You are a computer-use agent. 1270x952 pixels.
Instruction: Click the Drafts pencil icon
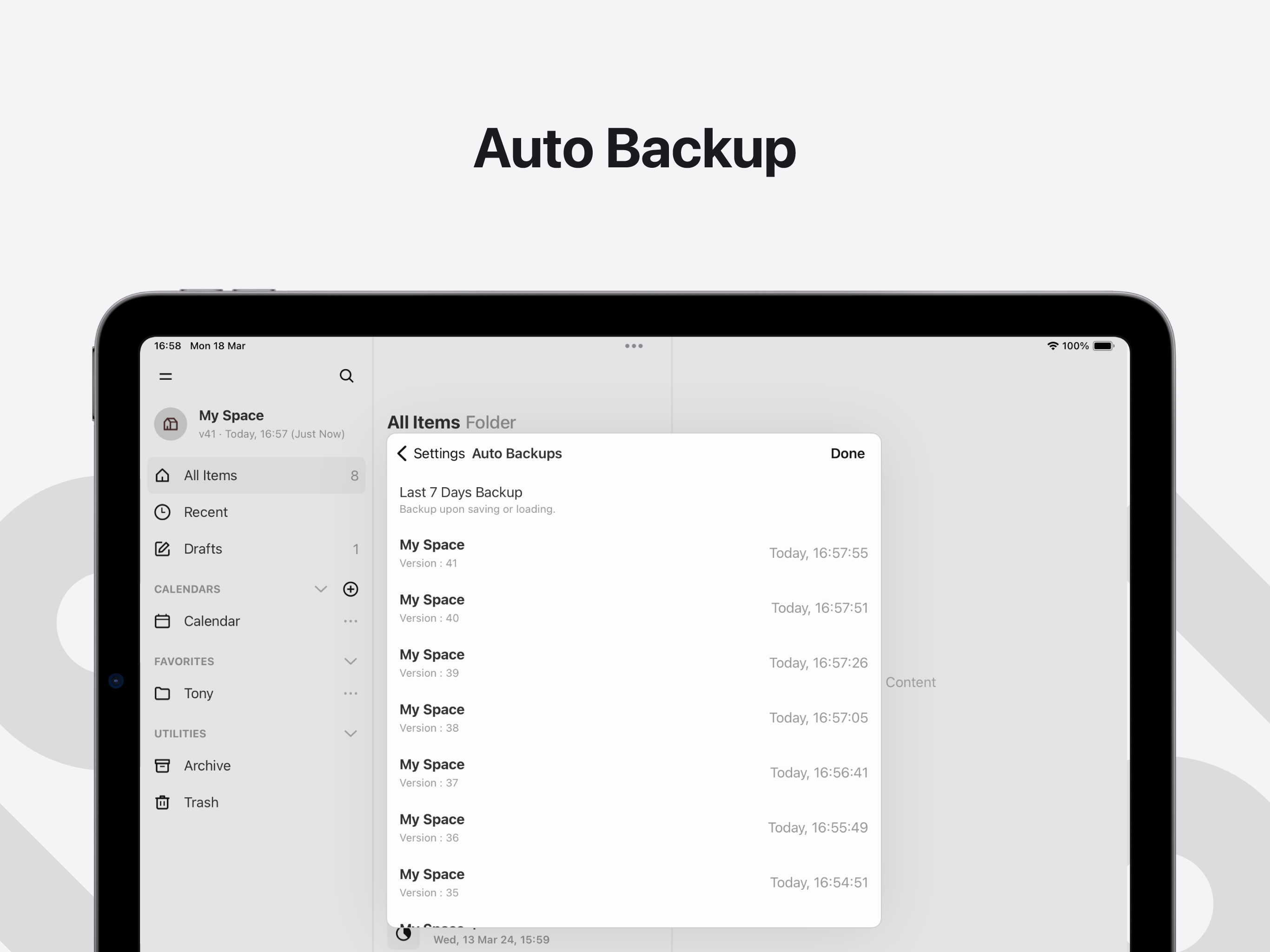[163, 549]
